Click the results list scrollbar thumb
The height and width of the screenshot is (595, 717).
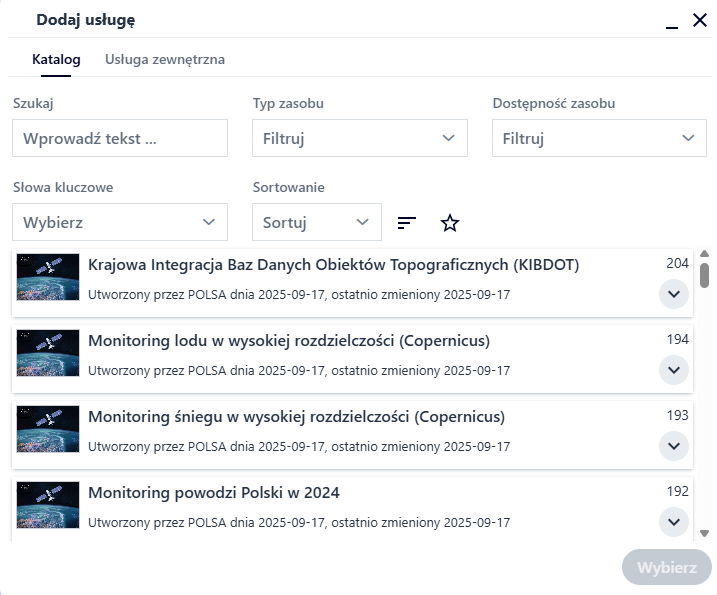(x=704, y=275)
